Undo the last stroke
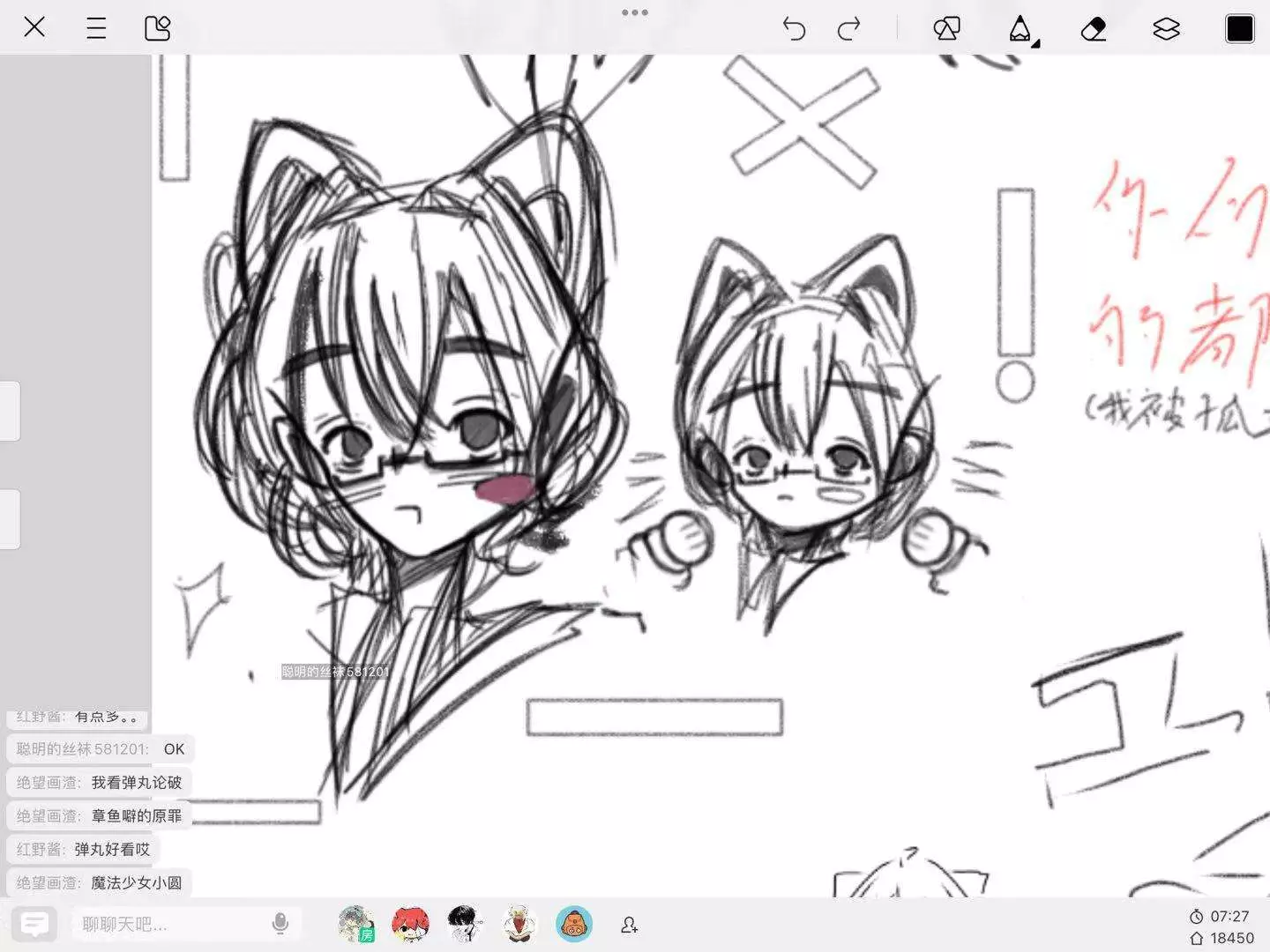Viewport: 1270px width, 952px height. pyautogui.click(x=794, y=29)
